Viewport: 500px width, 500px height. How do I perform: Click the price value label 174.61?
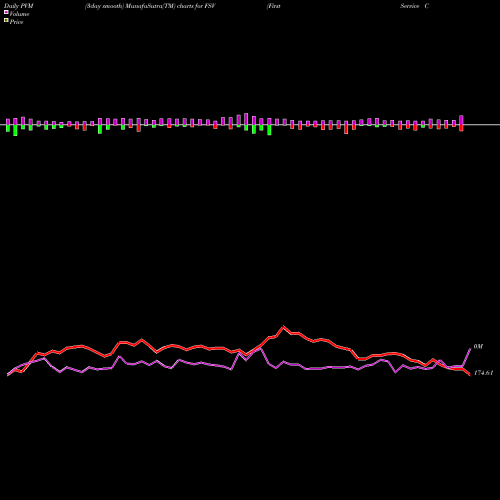(x=483, y=373)
